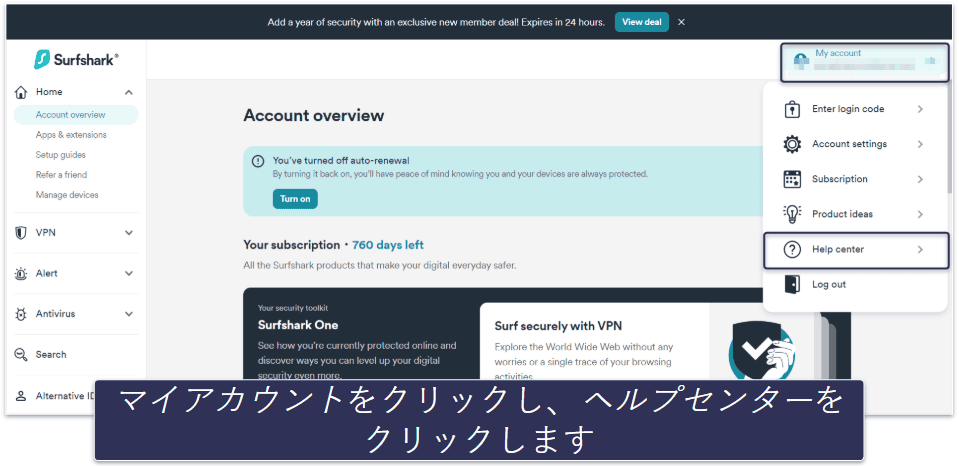Click the Search magnifier icon in sidebar
Screen dimensions: 959x466
(x=21, y=355)
